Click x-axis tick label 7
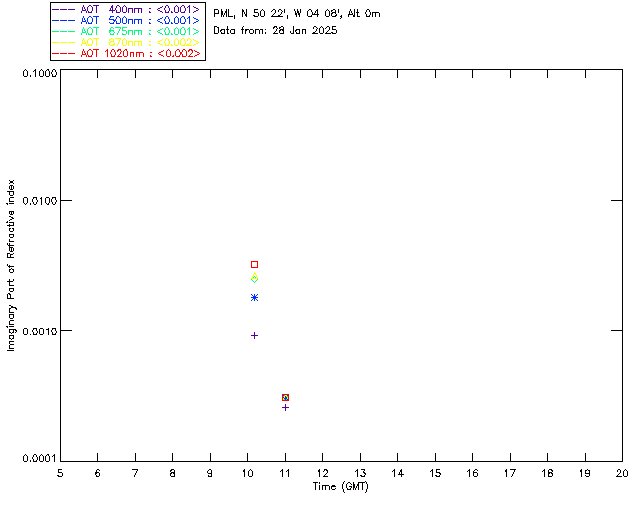 [135, 473]
